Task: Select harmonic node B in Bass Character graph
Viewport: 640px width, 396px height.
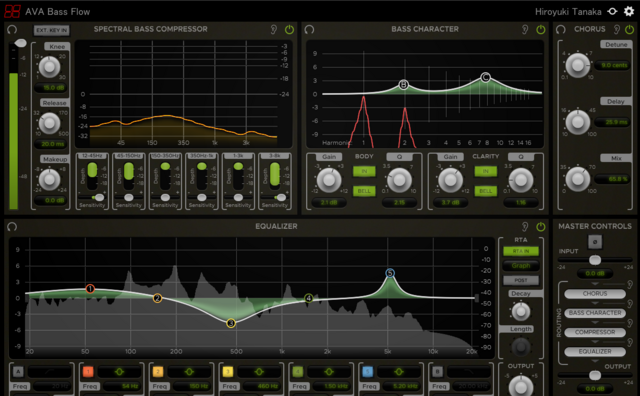Action: [404, 85]
